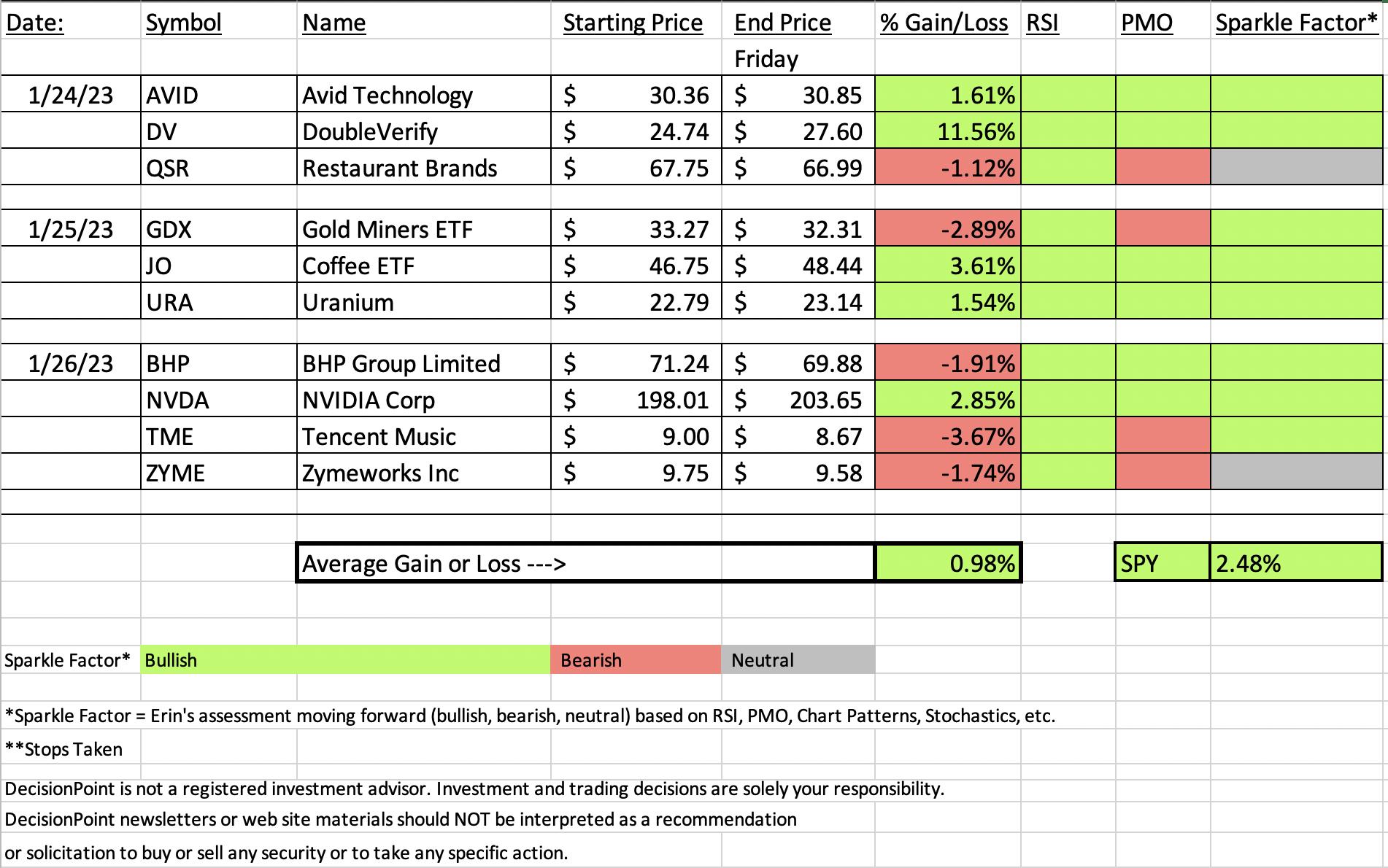Click the -2.89% loss cell
The width and height of the screenshot is (1388, 868).
947,229
